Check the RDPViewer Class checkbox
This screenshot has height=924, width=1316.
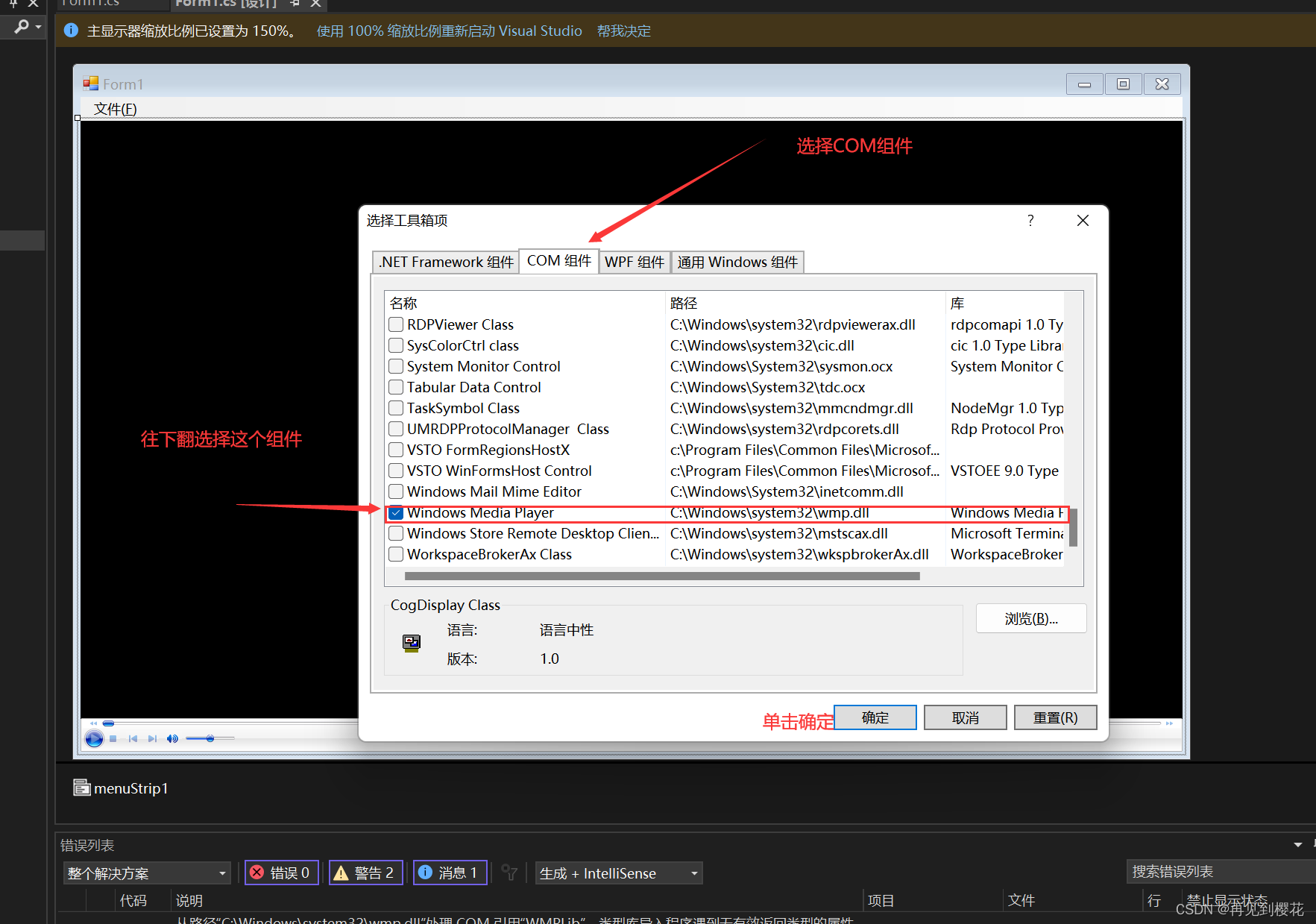pos(396,324)
